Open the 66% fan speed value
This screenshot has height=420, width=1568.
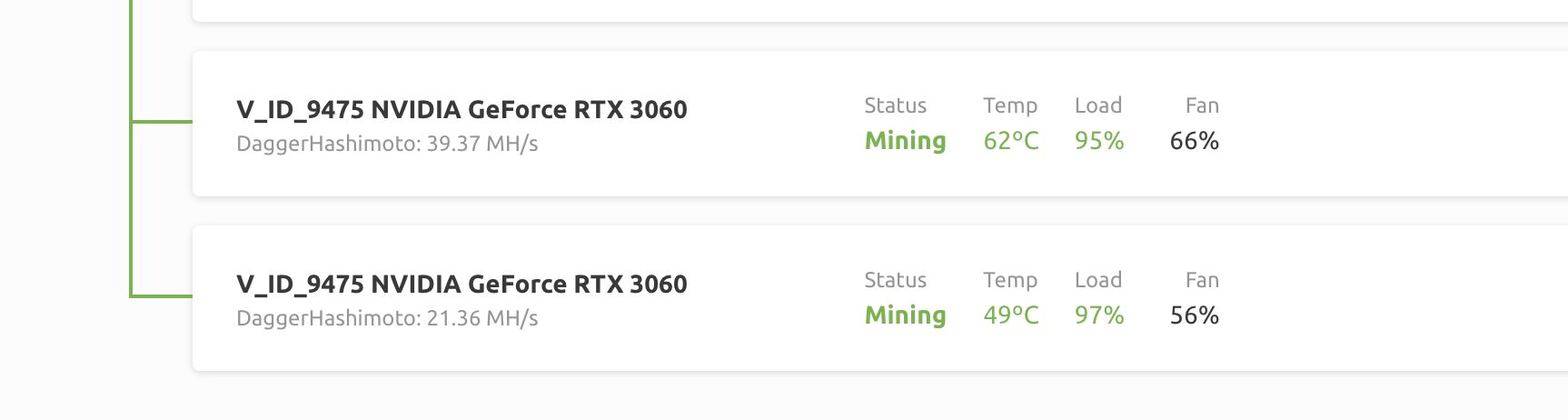click(x=1195, y=141)
